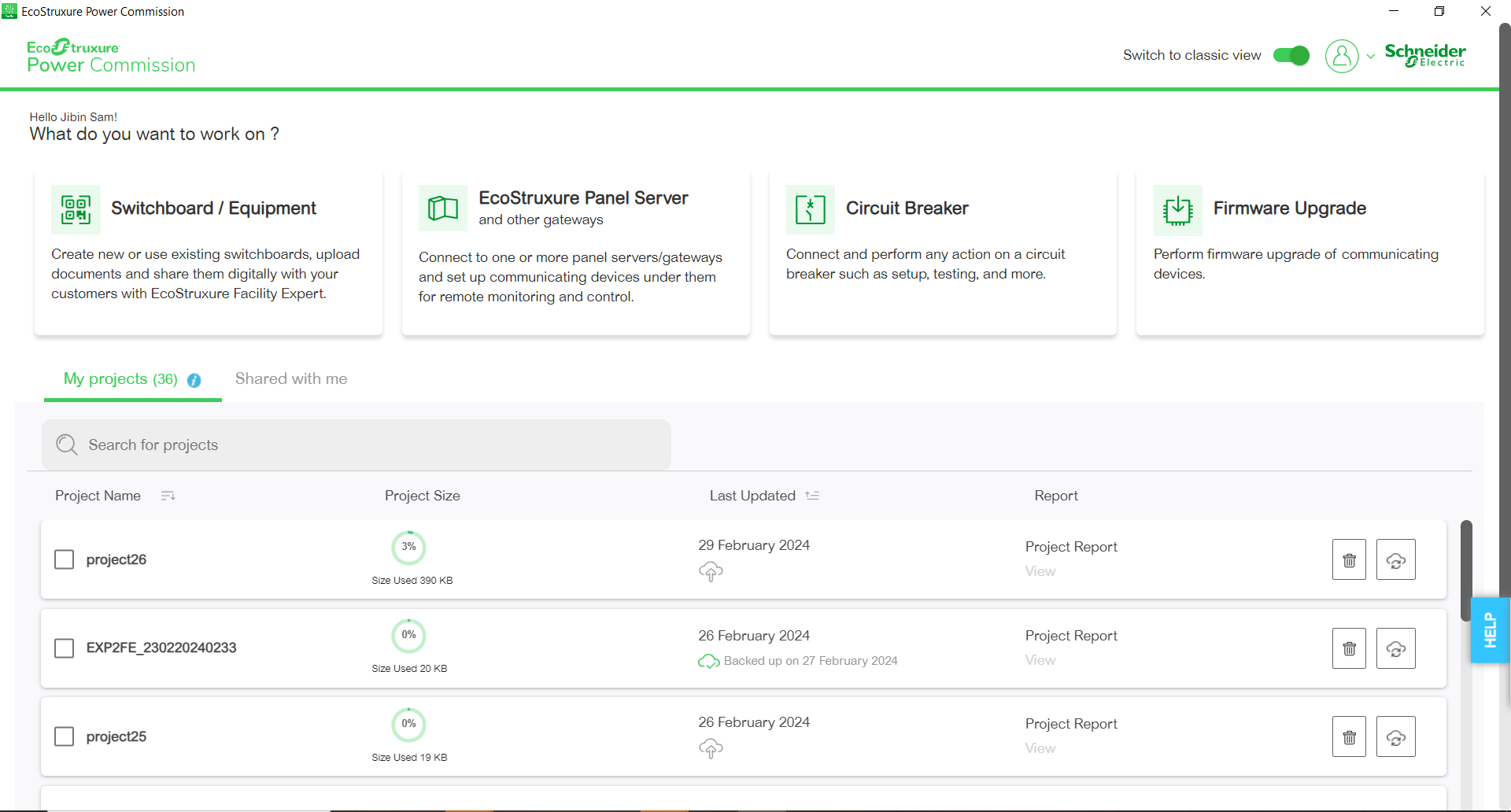Click the EcoStruxure Panel Server icon

coord(443,209)
